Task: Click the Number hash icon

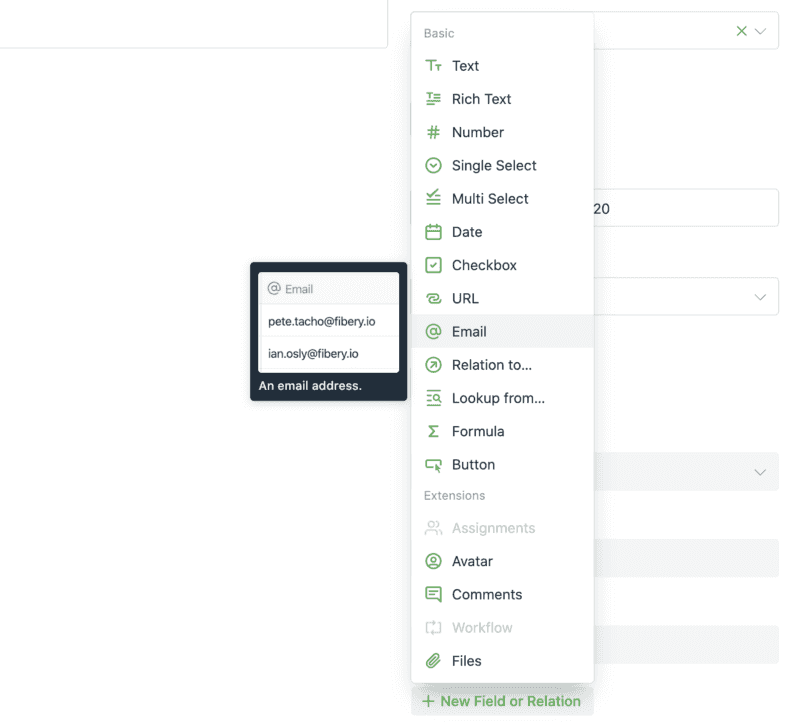Action: (x=433, y=132)
